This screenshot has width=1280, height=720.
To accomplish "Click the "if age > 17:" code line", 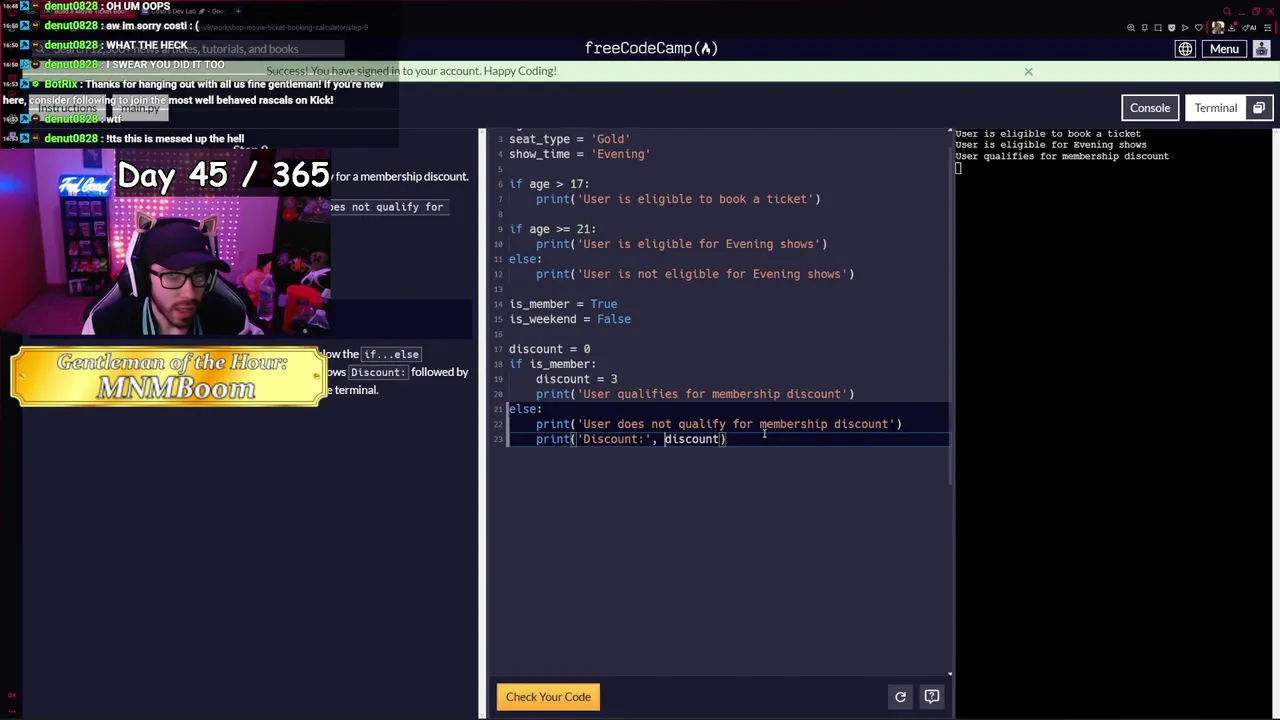I will [x=549, y=184].
